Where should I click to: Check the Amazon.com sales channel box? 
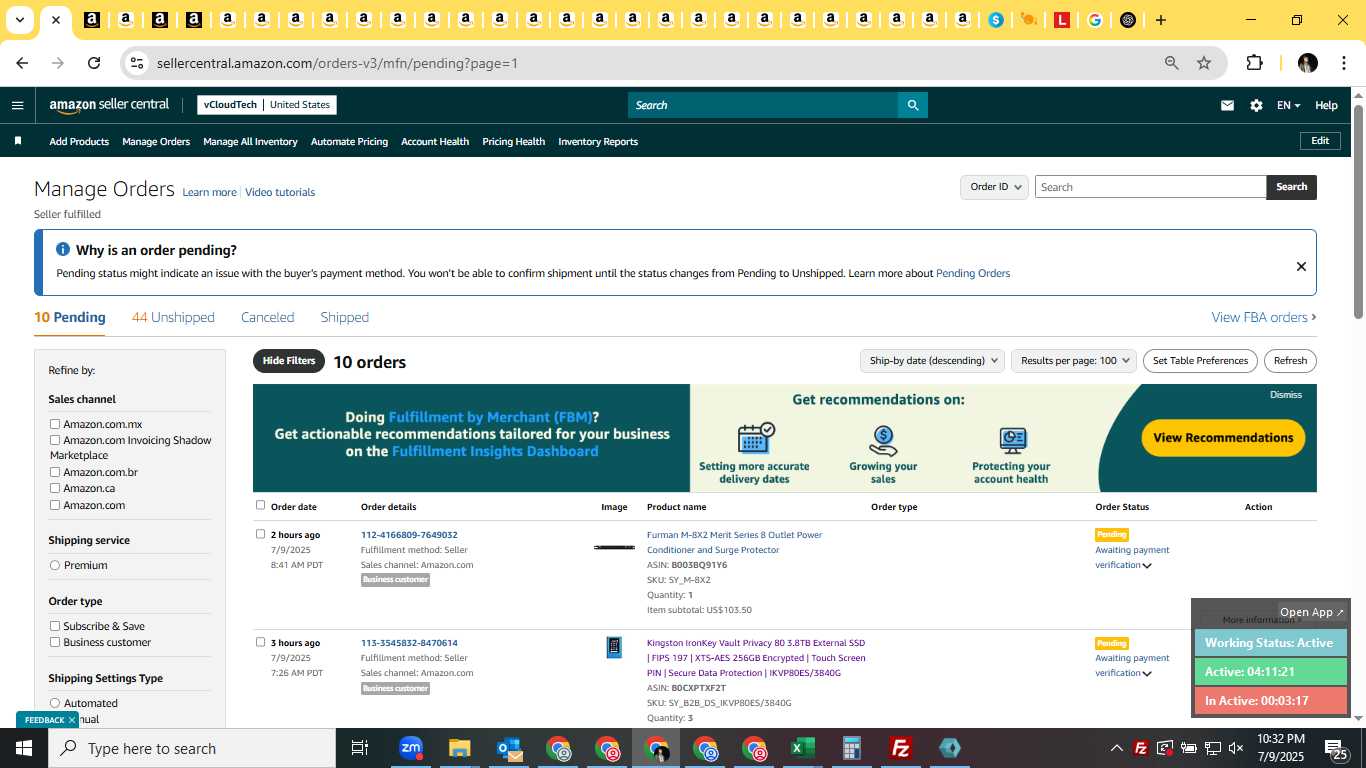pyautogui.click(x=55, y=505)
